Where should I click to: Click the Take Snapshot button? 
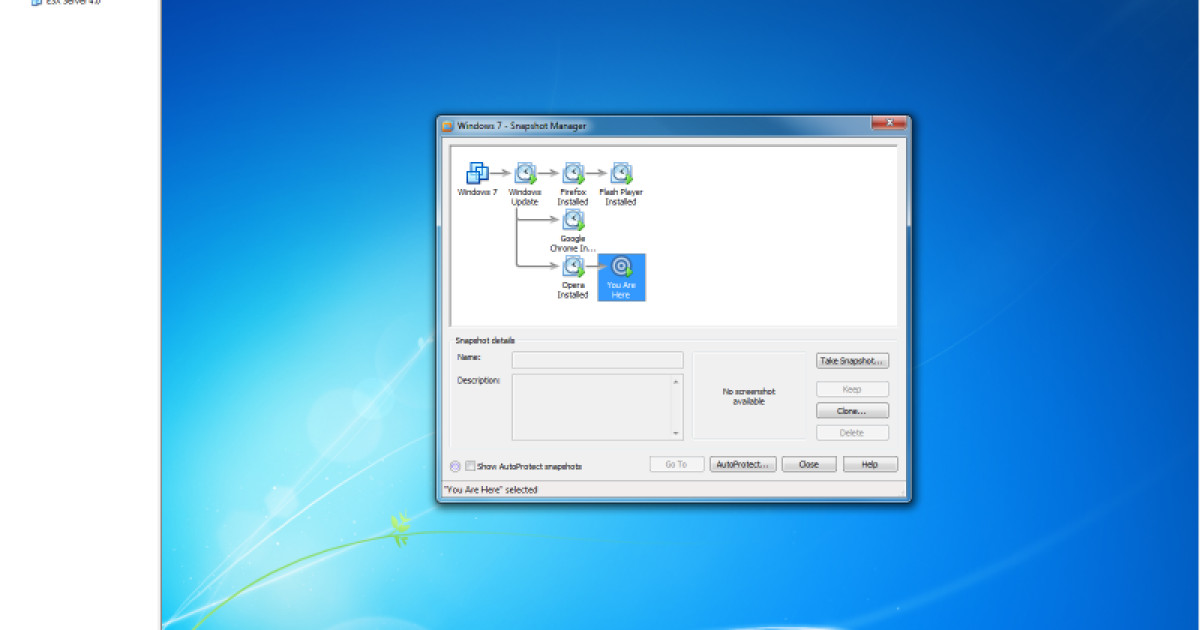[852, 361]
